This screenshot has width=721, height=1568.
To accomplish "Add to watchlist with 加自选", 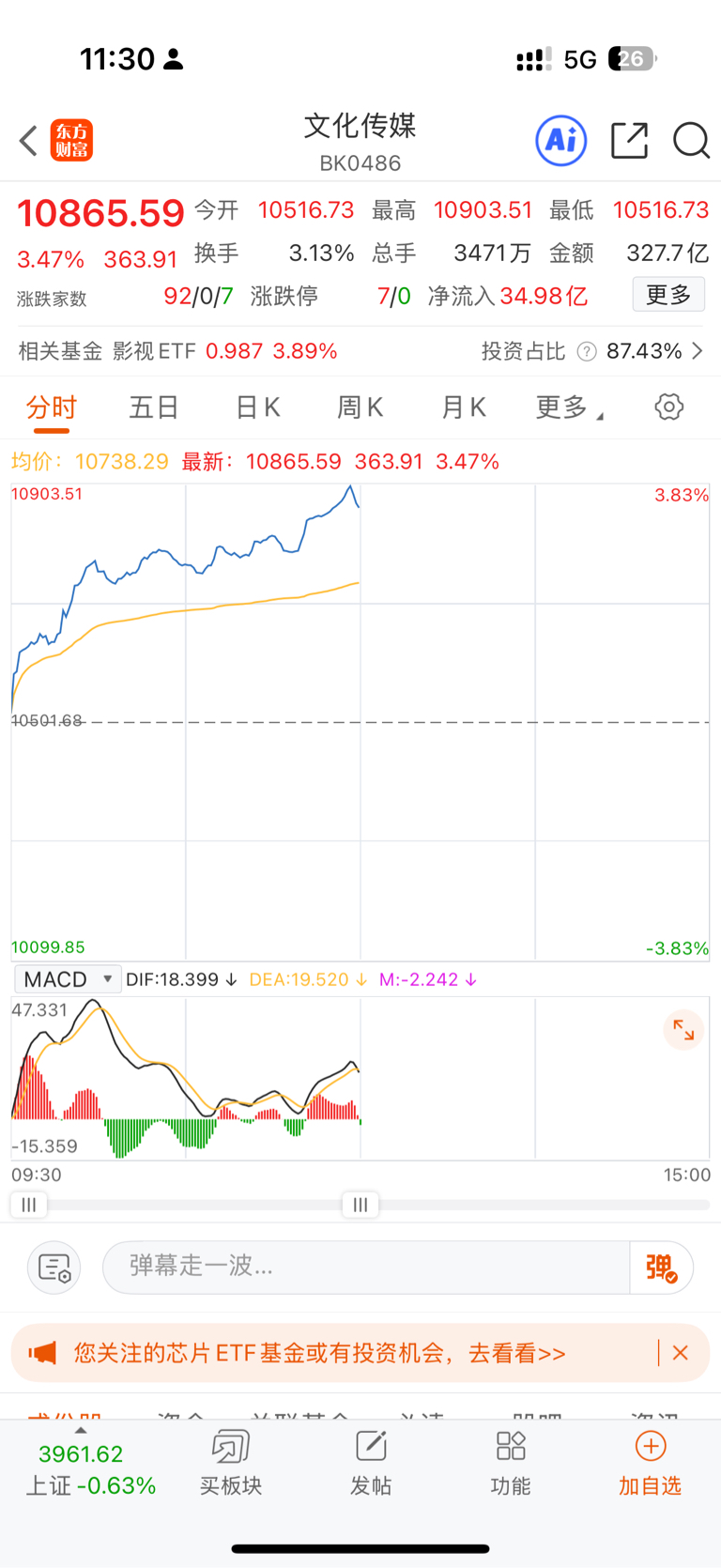I will coord(650,1463).
